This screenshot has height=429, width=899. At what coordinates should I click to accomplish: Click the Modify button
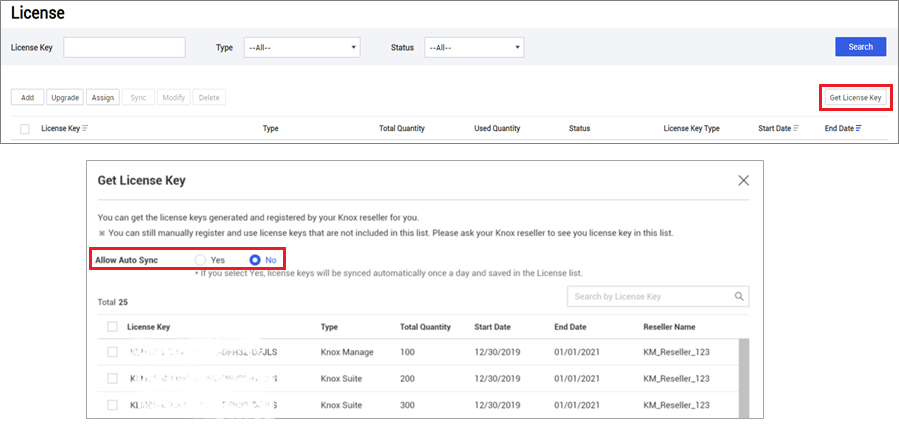coord(174,98)
